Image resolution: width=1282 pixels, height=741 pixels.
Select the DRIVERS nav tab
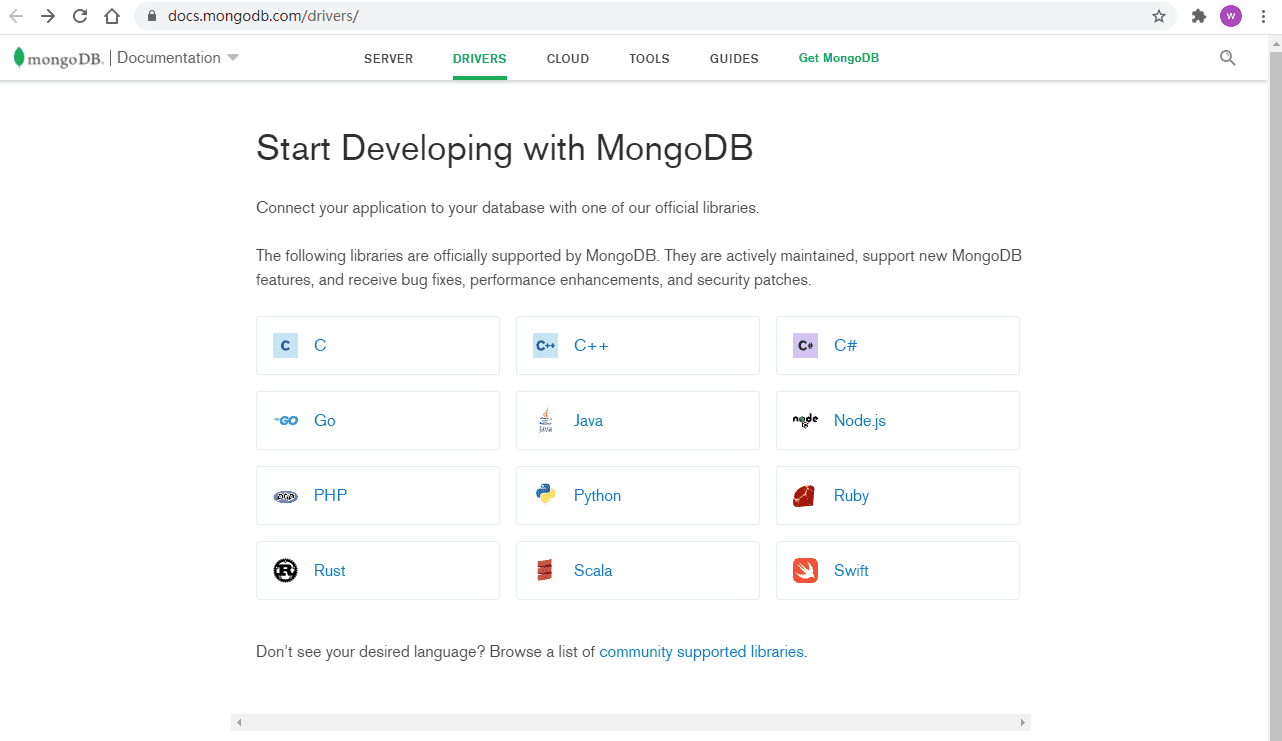pos(480,59)
